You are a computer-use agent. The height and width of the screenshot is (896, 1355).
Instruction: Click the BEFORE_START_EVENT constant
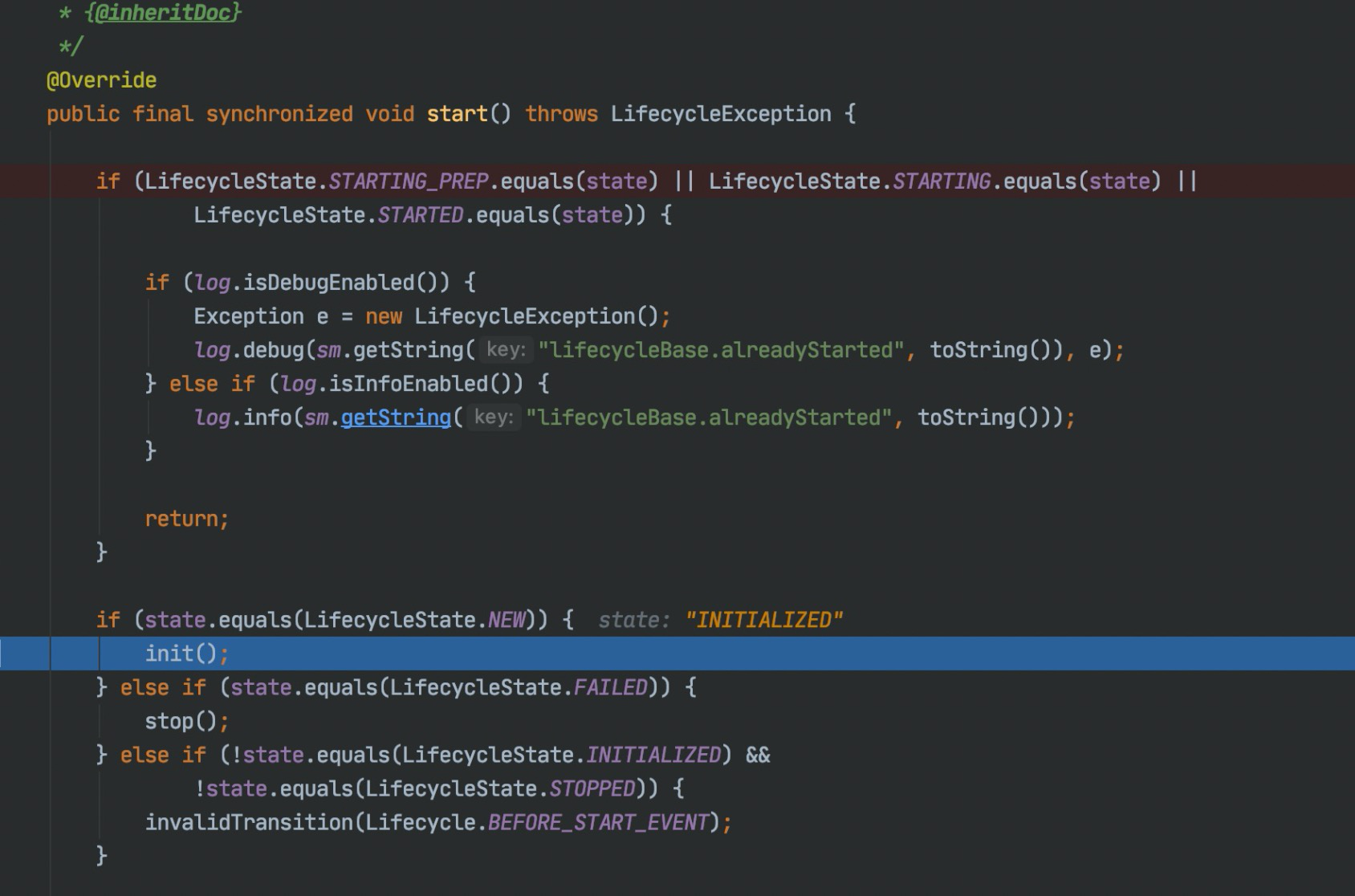click(x=598, y=822)
